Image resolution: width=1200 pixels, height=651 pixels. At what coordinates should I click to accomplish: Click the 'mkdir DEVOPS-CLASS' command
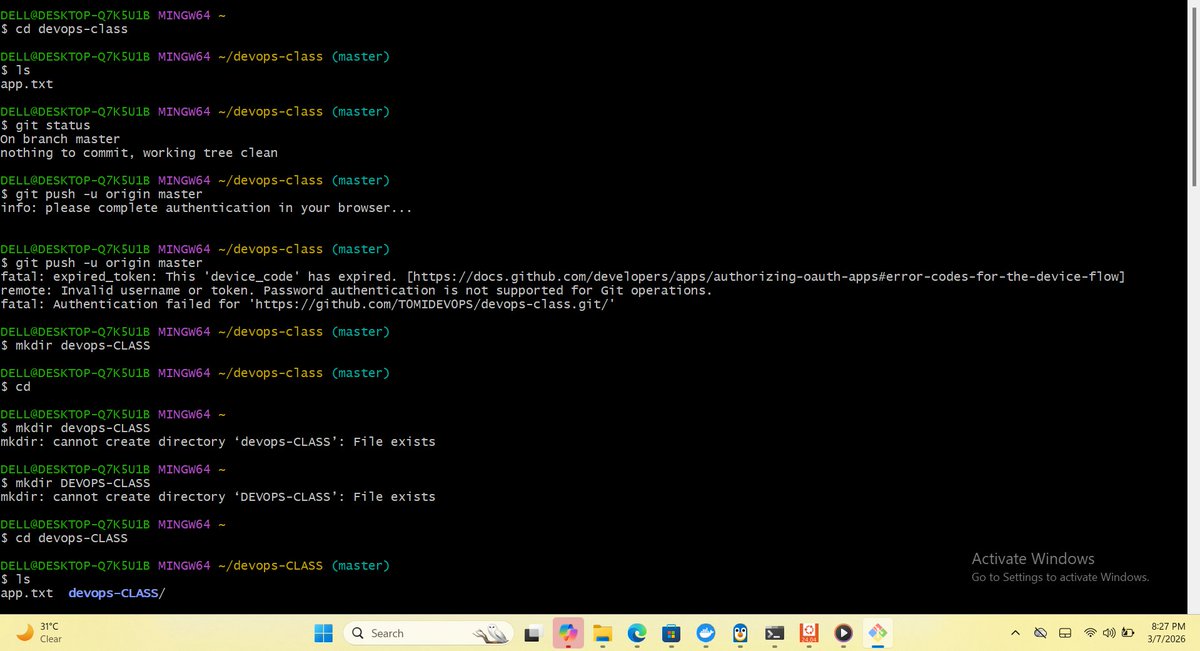(82, 483)
